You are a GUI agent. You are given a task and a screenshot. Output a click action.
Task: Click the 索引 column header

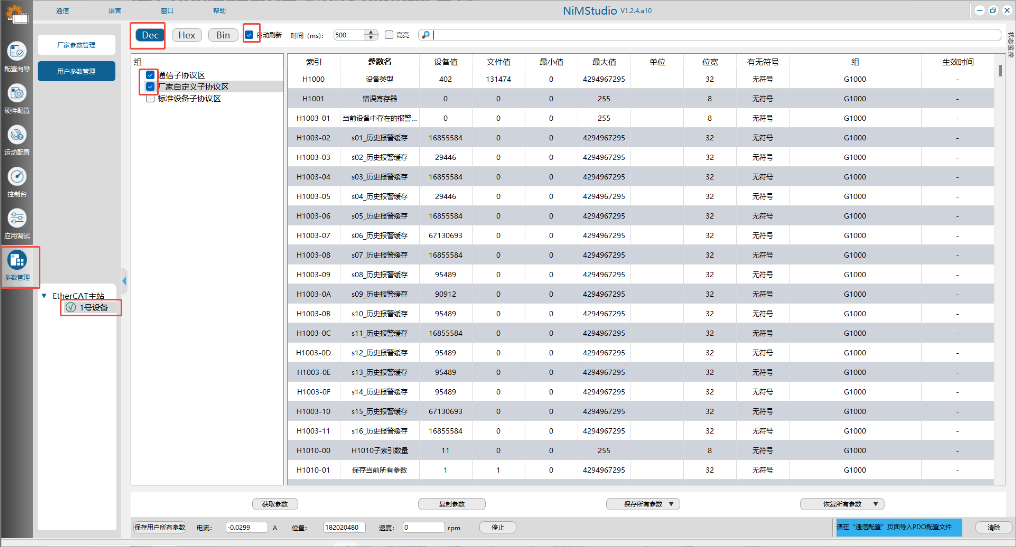(x=314, y=62)
